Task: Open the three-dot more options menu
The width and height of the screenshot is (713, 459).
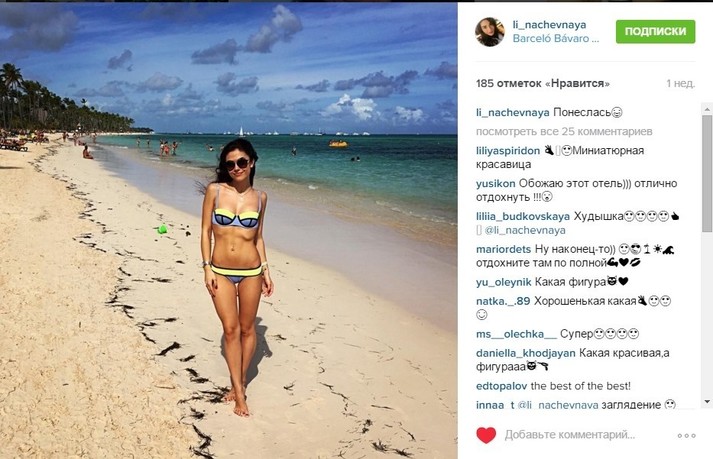Action: click(686, 436)
